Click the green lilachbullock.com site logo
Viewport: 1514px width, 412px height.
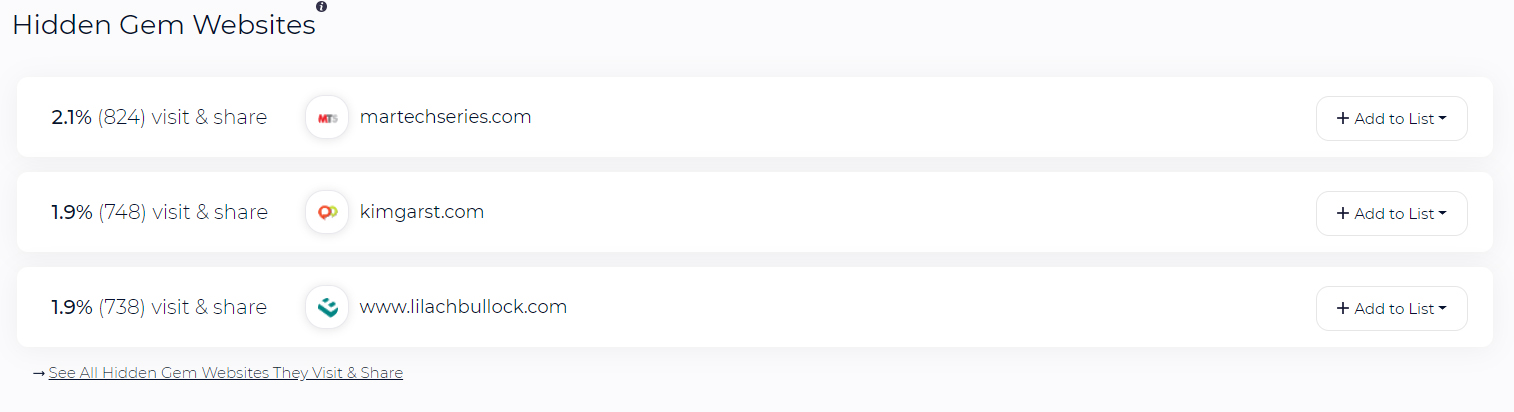coord(327,308)
